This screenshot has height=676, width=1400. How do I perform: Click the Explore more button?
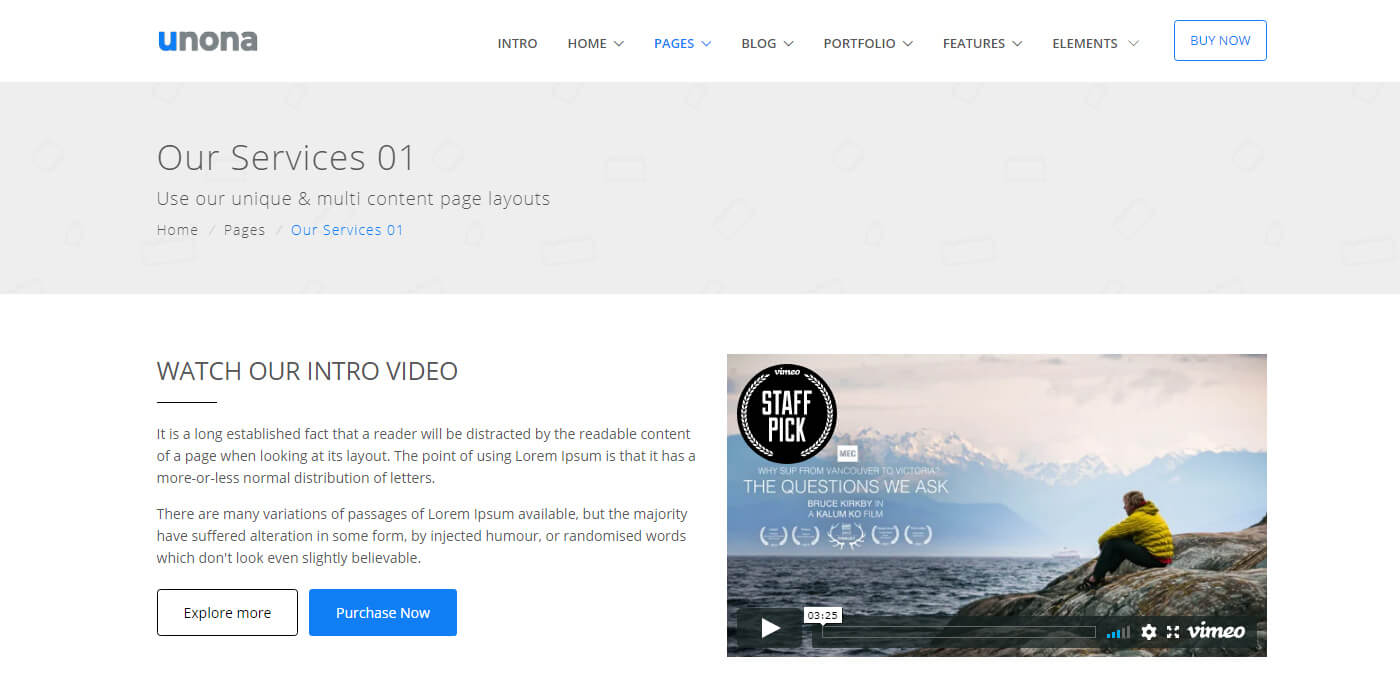pyautogui.click(x=227, y=613)
